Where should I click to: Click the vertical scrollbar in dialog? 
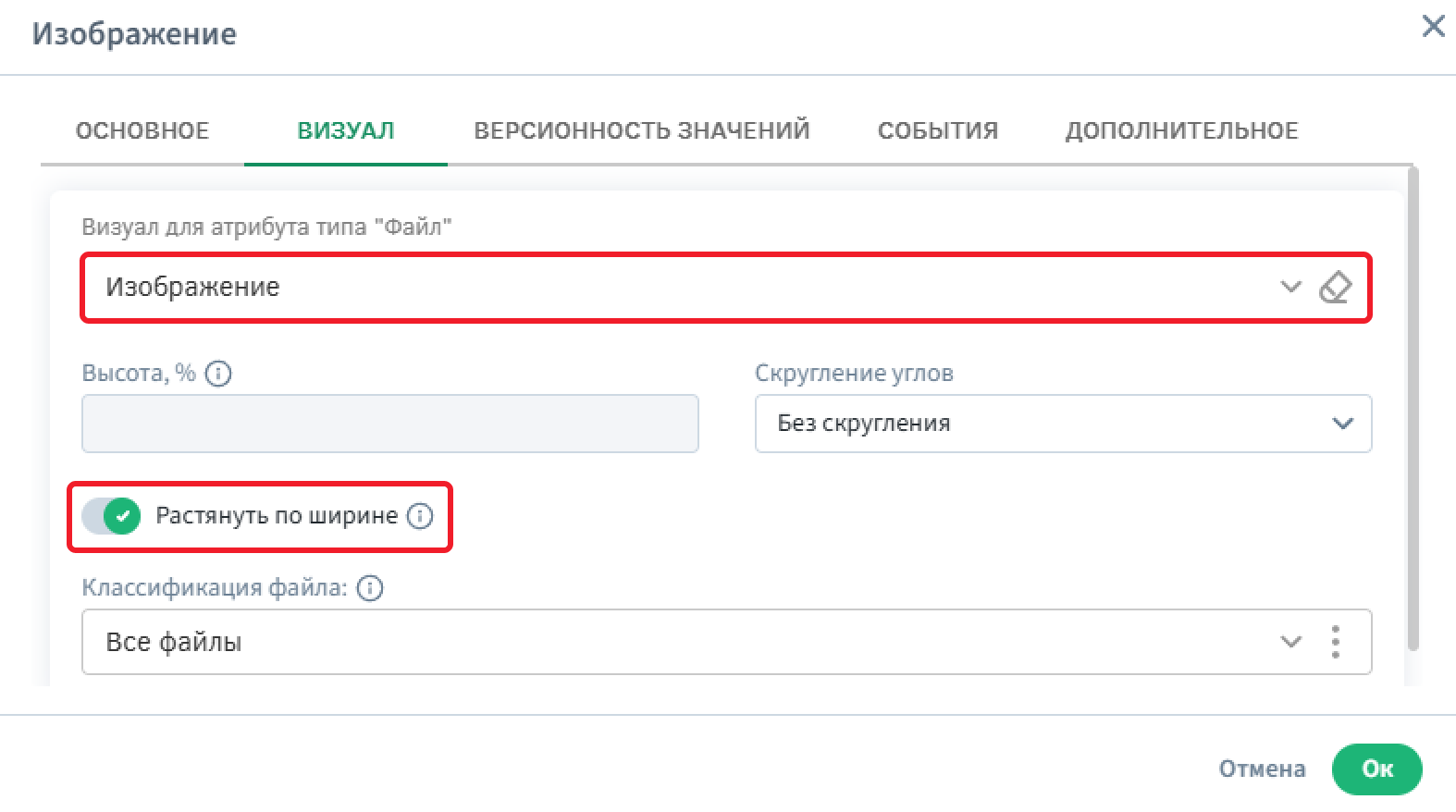1412,407
